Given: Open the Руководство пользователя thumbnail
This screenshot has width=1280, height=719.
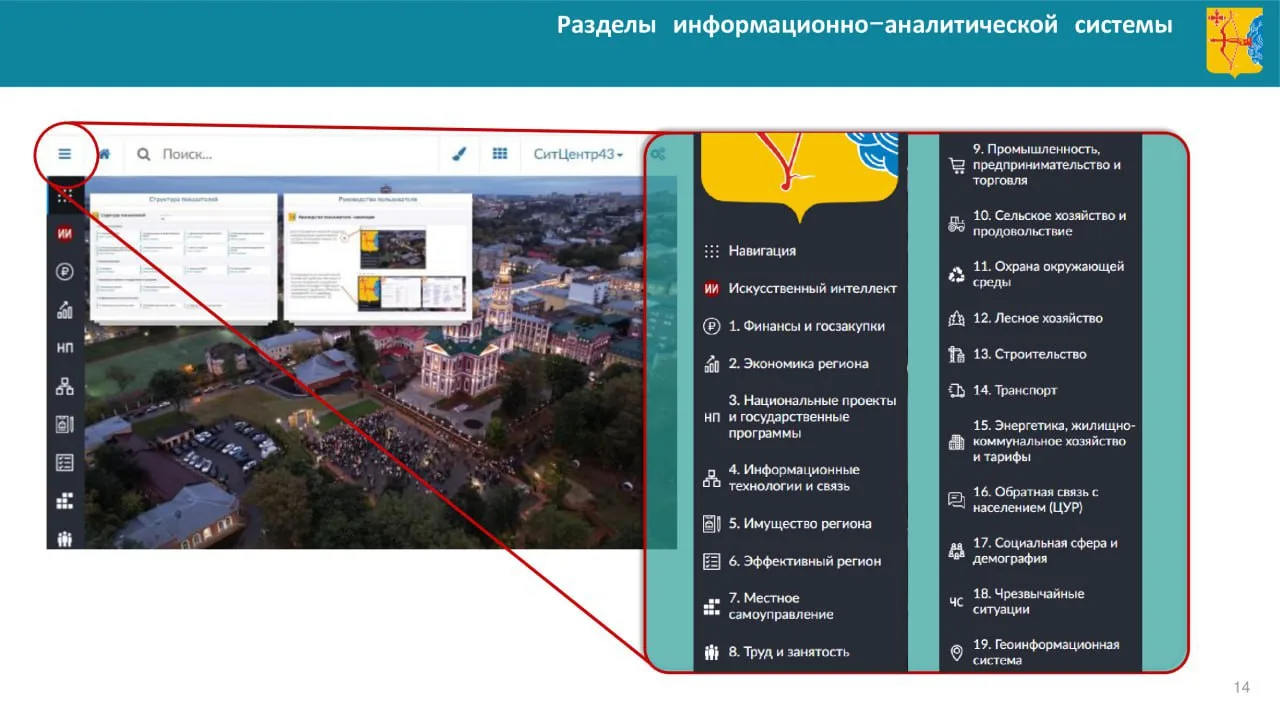Looking at the screenshot, I should pyautogui.click(x=377, y=256).
